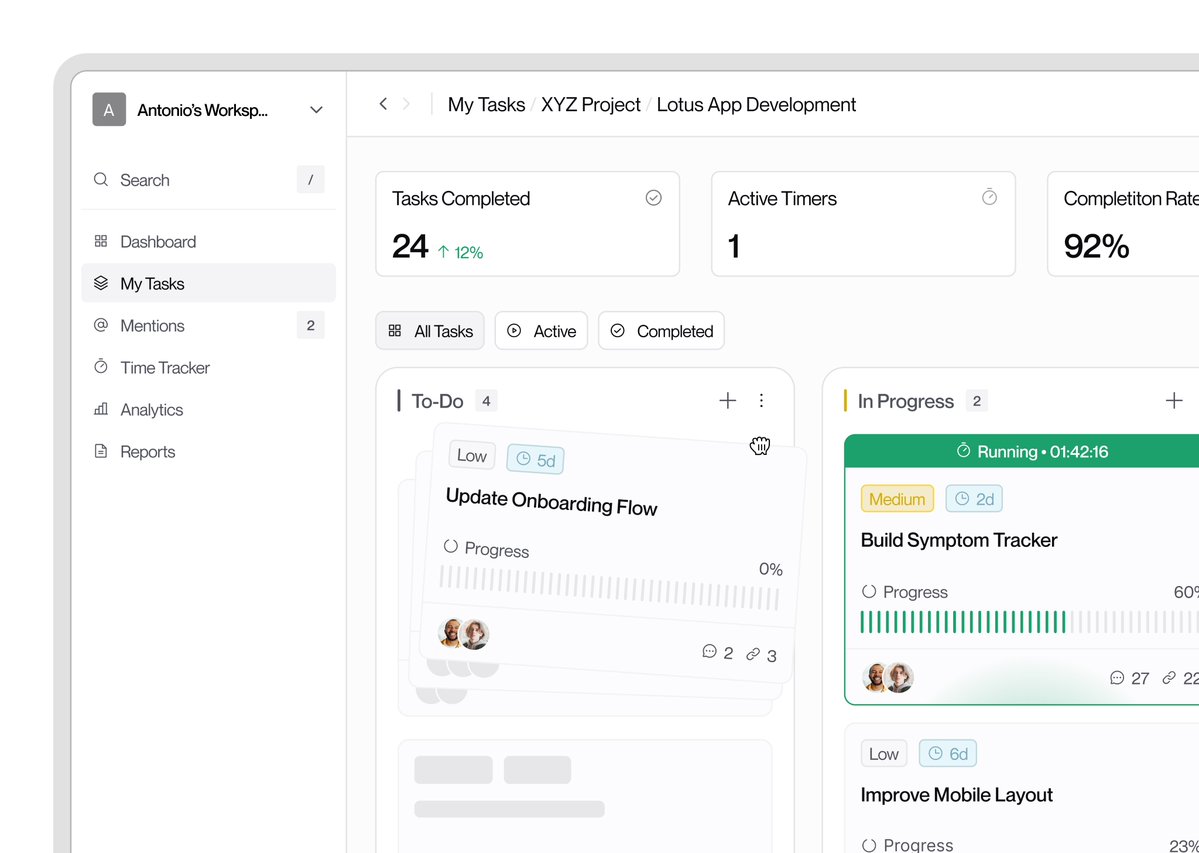Click the 5d due tag on Update Onboarding Flow
Screen dimensions: 1199x853
pos(536,459)
